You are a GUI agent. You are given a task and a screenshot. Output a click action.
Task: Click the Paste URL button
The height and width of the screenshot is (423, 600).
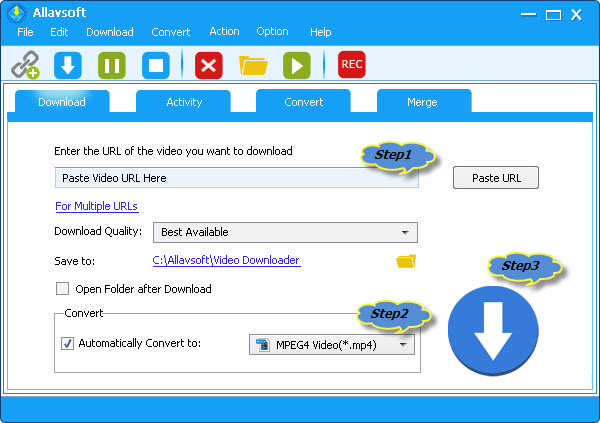coord(496,178)
